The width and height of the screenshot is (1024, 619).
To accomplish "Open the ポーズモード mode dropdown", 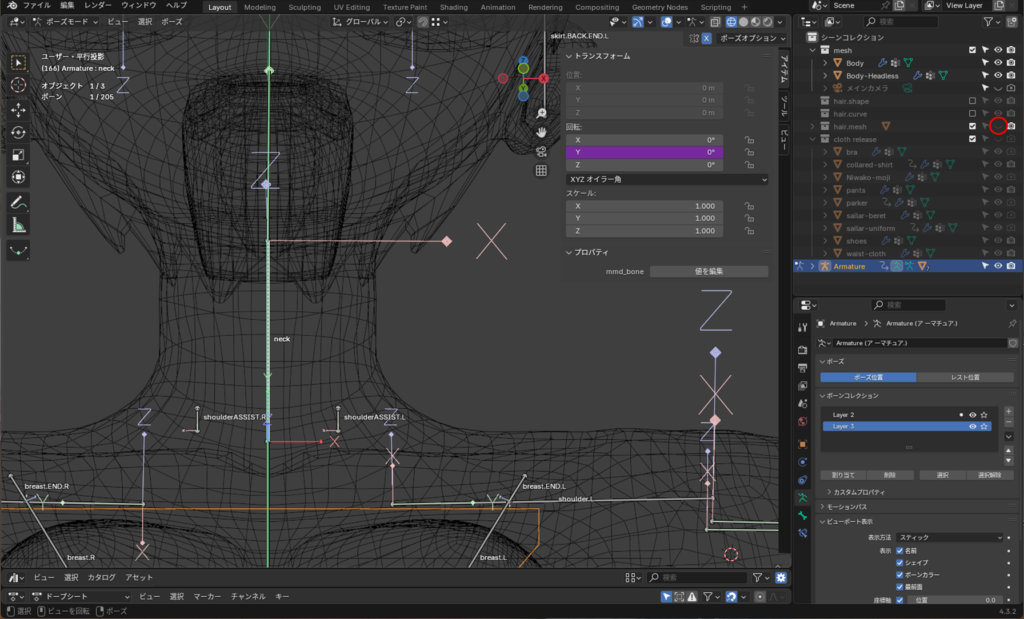I will [68, 21].
